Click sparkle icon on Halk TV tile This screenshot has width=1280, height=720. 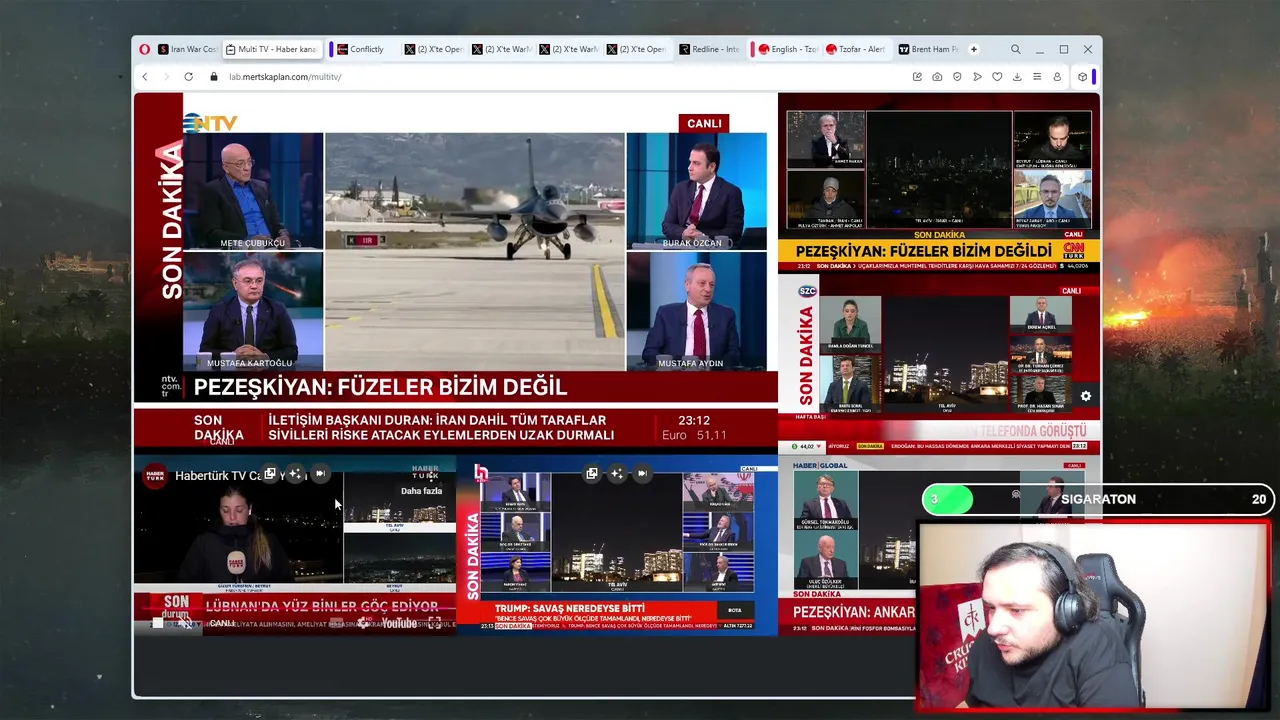(617, 474)
